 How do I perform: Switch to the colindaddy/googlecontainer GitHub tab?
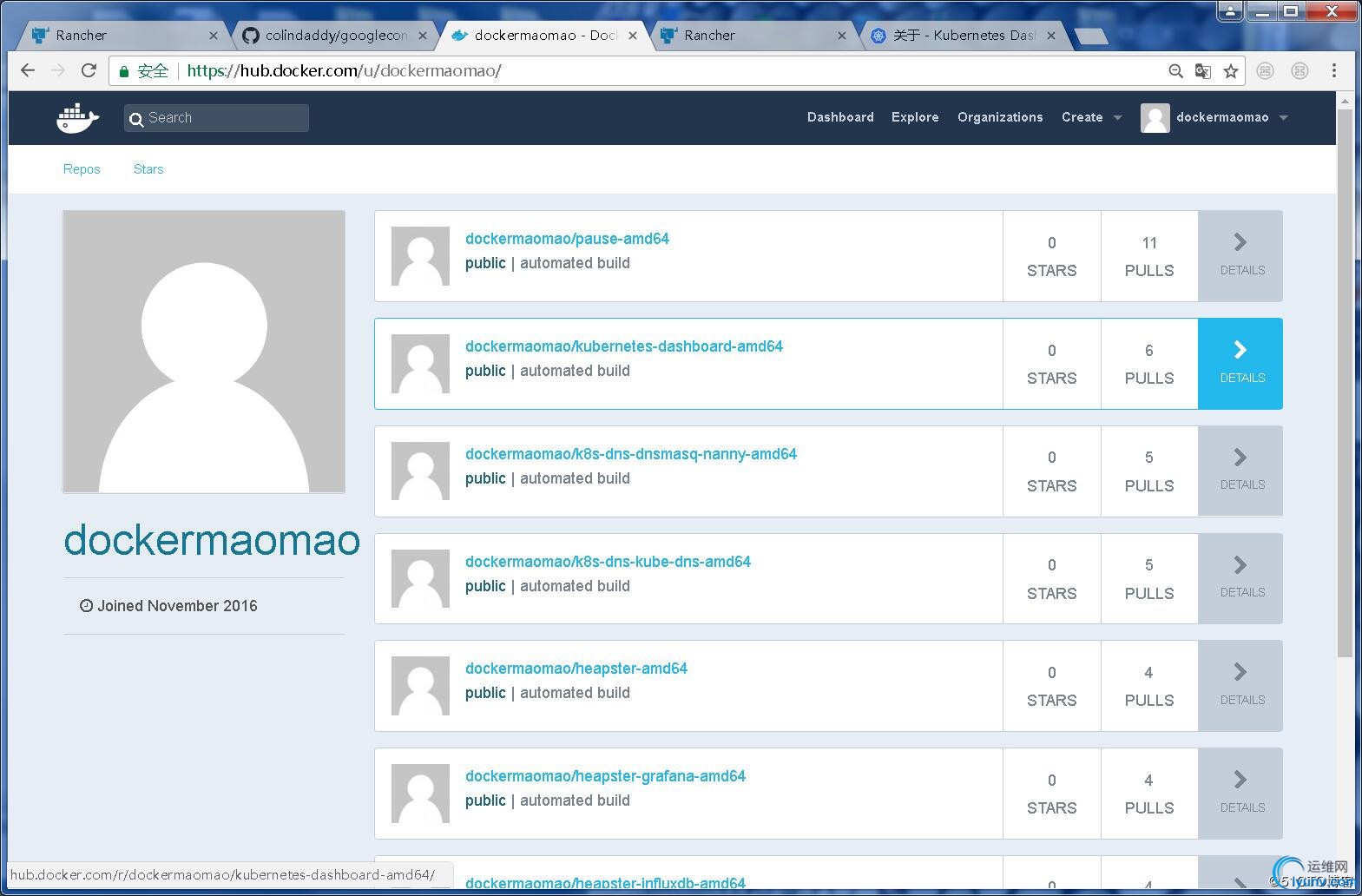click(x=333, y=36)
